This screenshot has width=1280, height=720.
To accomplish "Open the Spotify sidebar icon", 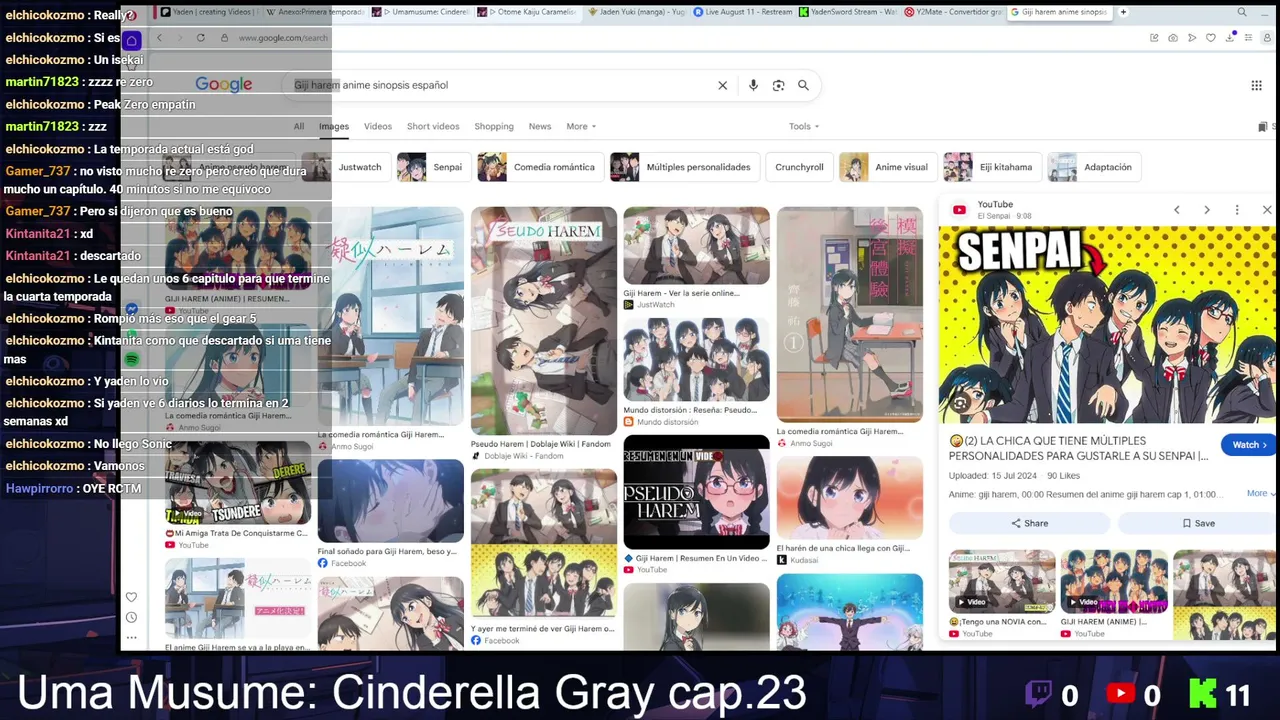I will coord(132,359).
